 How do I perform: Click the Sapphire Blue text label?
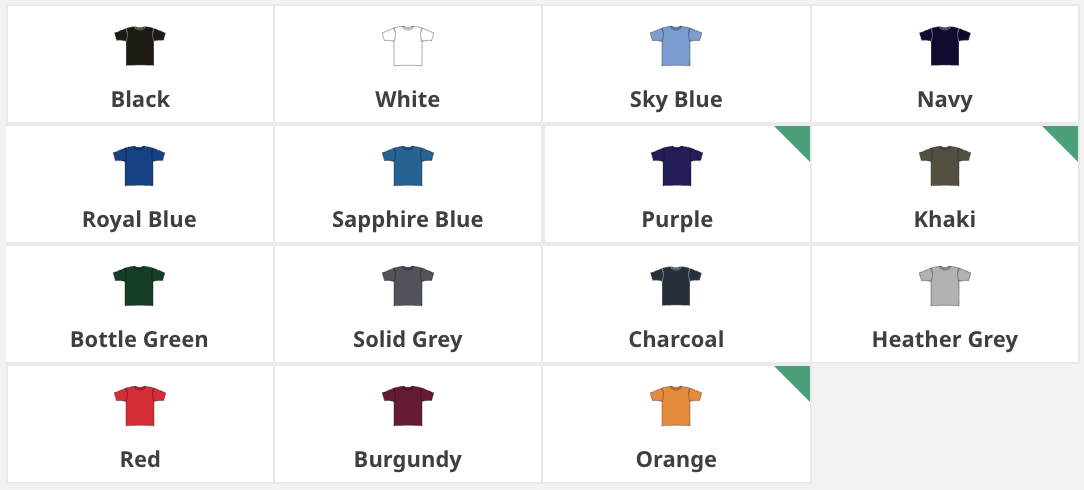[408, 220]
